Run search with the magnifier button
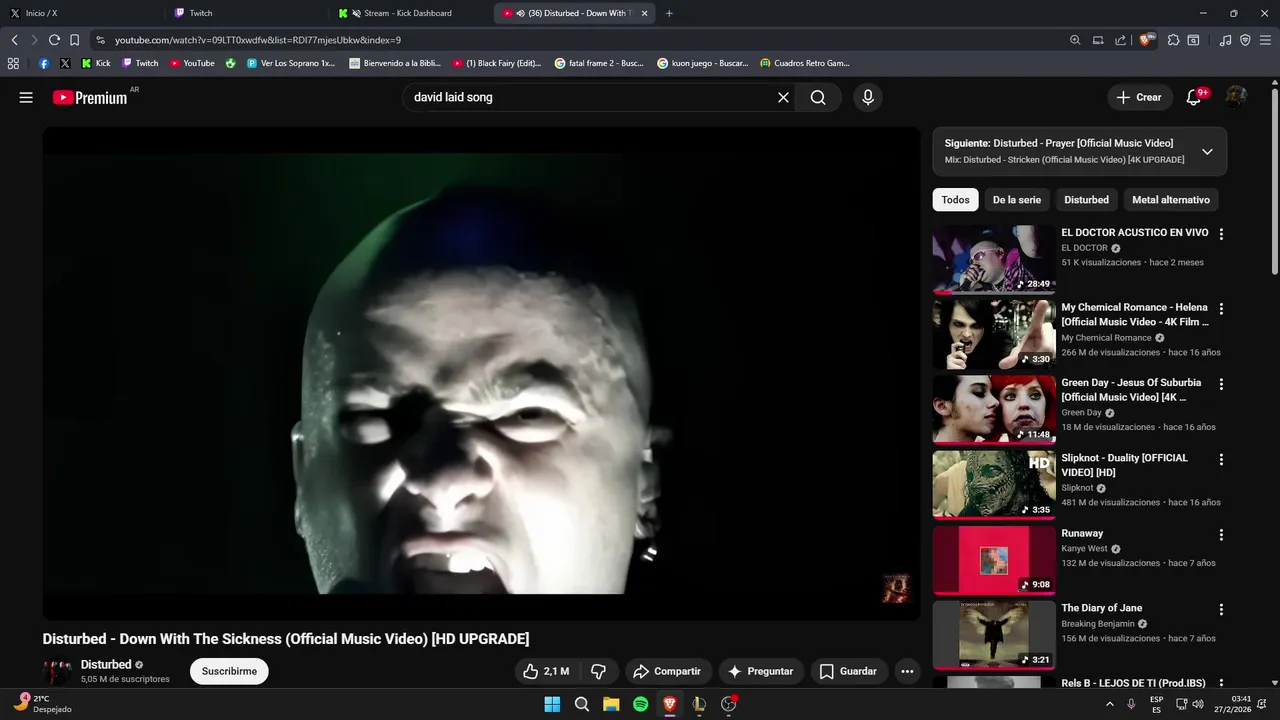Image resolution: width=1280 pixels, height=720 pixels. pos(818,97)
